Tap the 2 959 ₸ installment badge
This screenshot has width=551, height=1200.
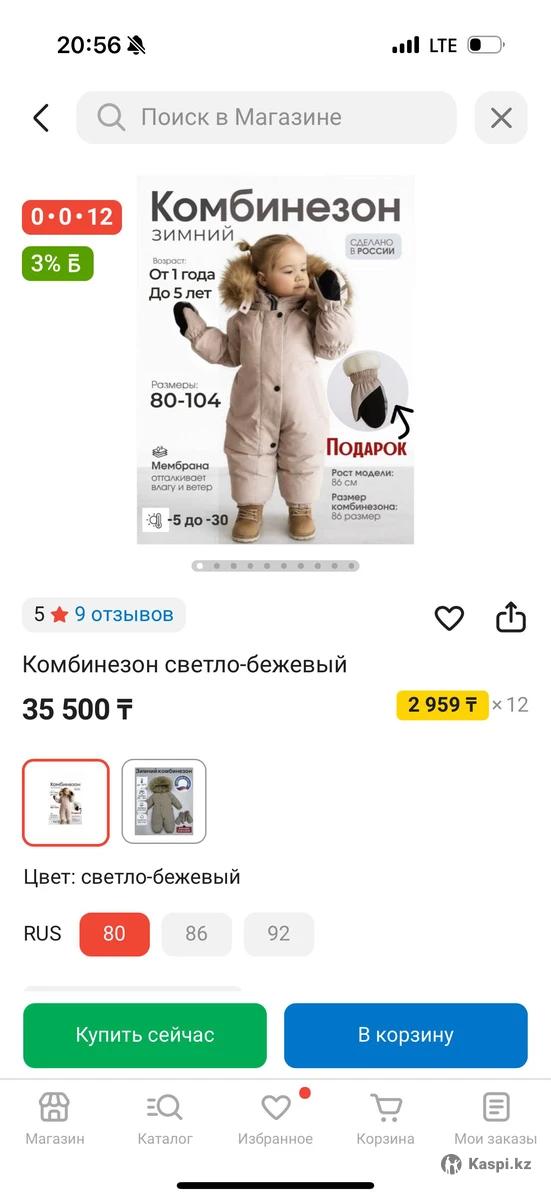click(442, 705)
